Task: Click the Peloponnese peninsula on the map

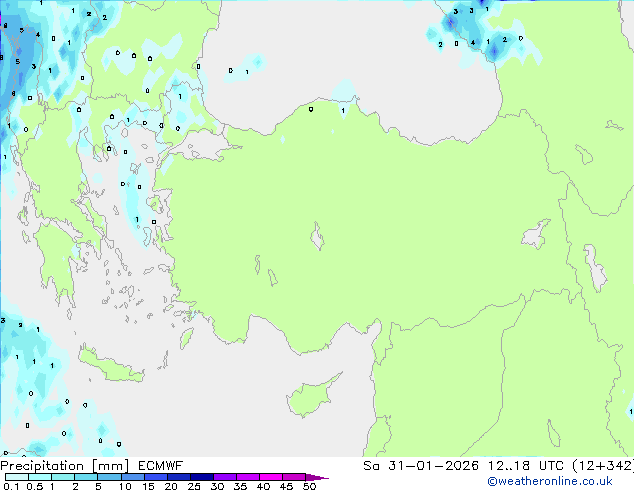Action: click(56, 259)
